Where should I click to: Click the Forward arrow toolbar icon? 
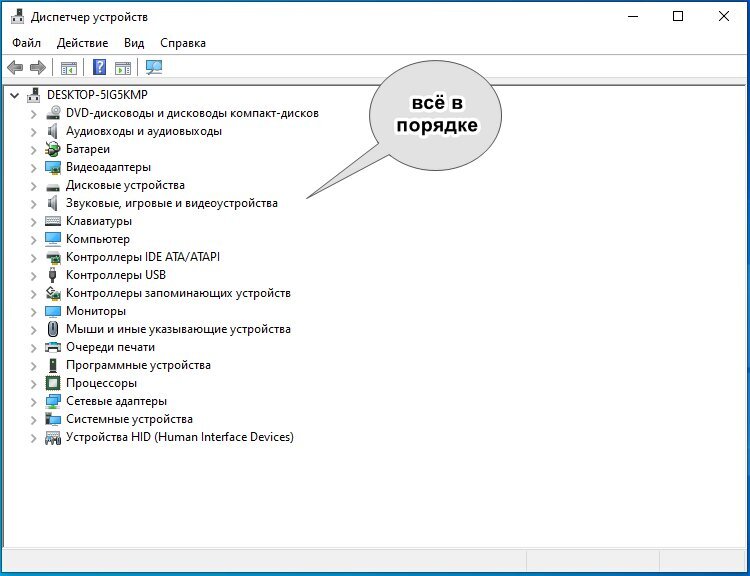(38, 67)
